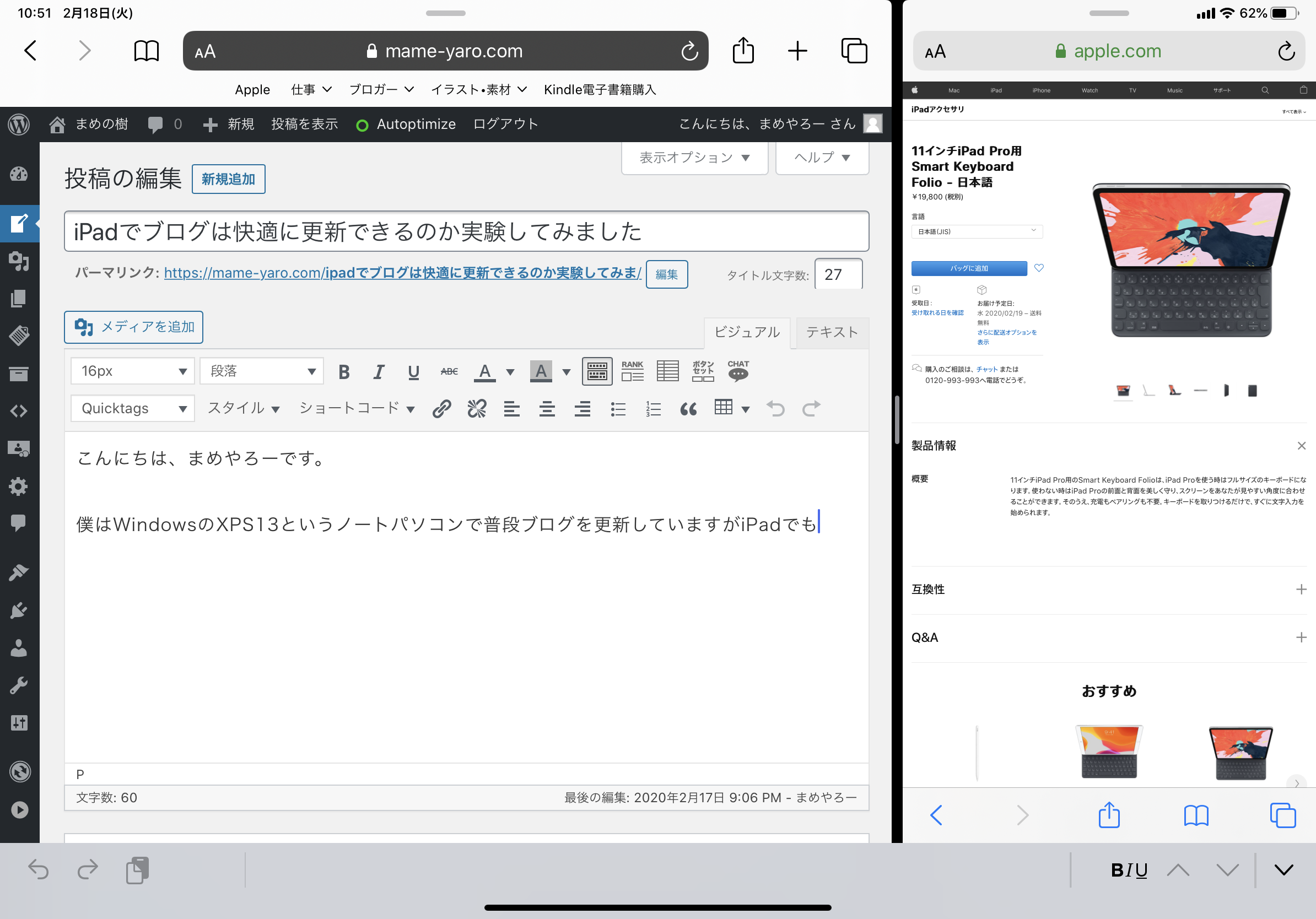Click 投稿を表示 in the admin bar
This screenshot has width=1316, height=919.
point(304,125)
